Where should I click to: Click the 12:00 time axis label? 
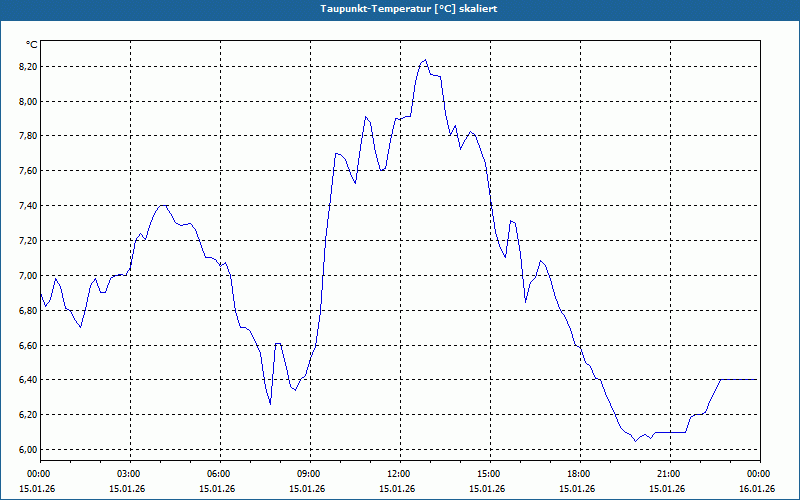coord(401,474)
